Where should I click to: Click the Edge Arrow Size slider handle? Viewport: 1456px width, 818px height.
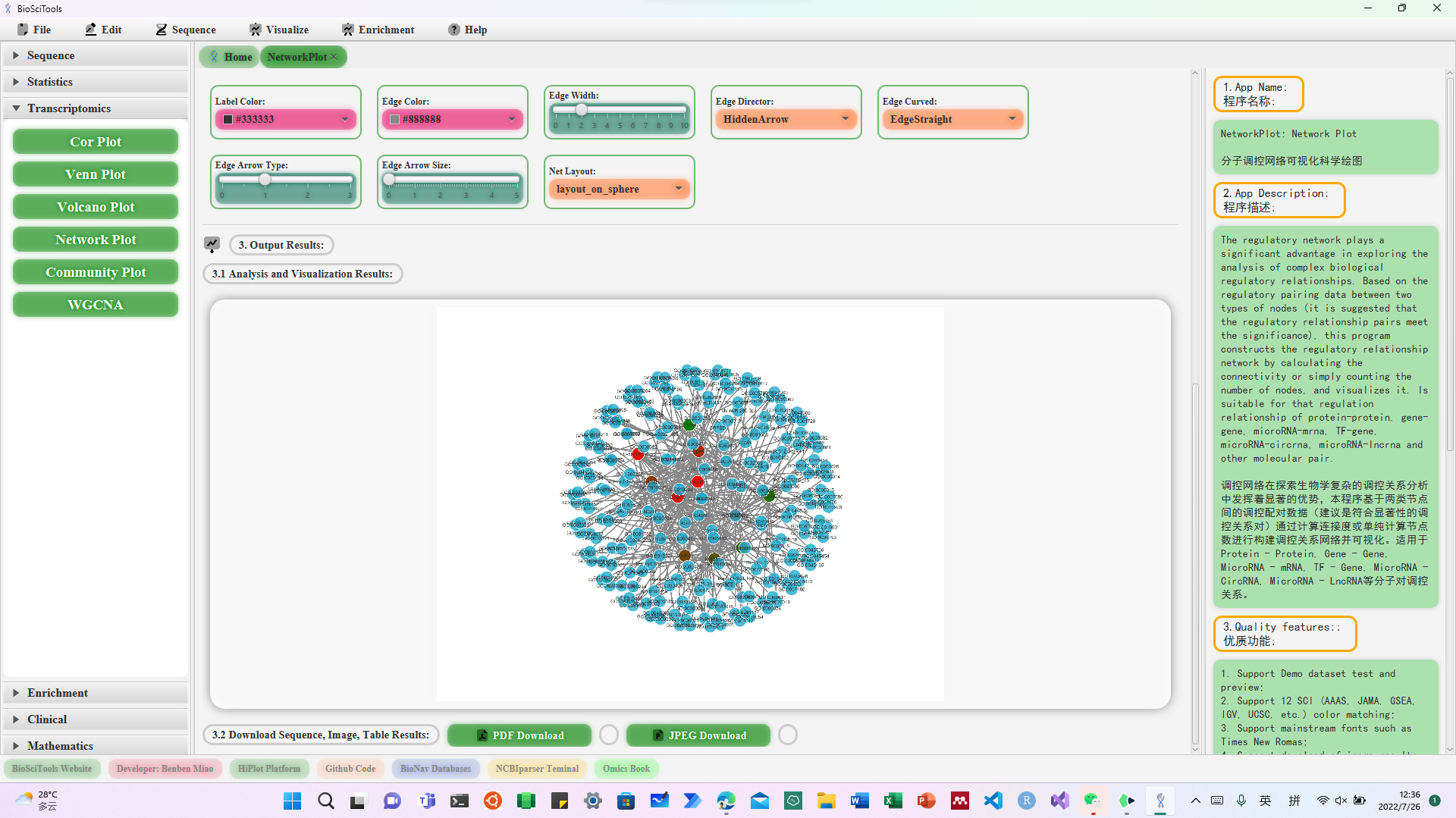(389, 180)
